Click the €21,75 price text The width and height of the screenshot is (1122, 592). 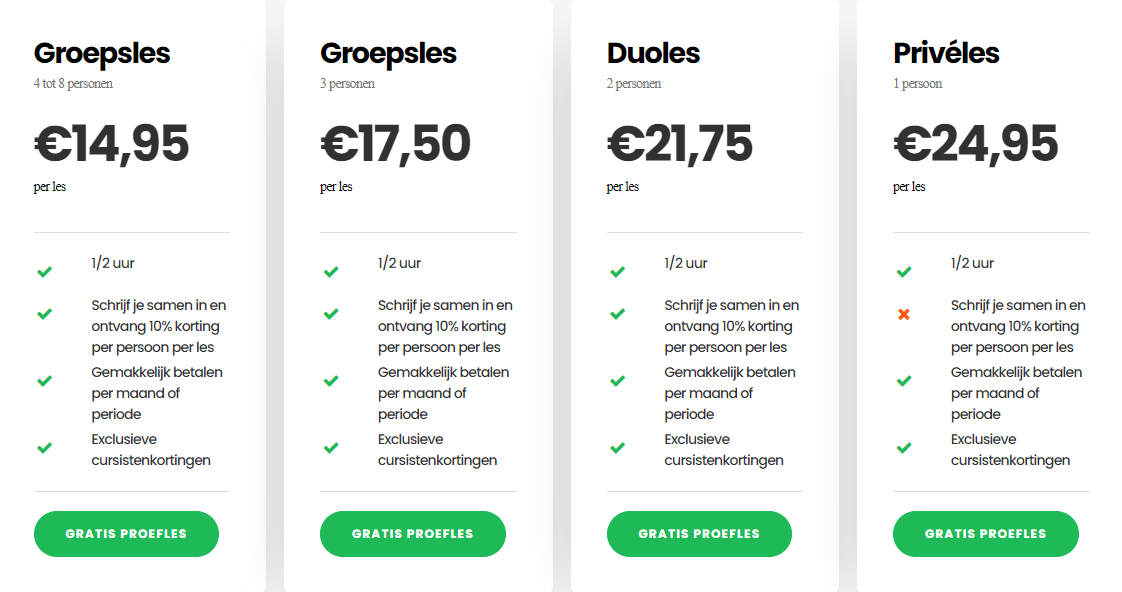[x=679, y=143]
